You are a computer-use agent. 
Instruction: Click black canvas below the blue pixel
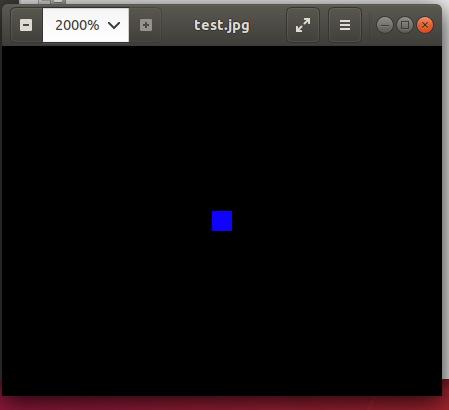(x=222, y=313)
